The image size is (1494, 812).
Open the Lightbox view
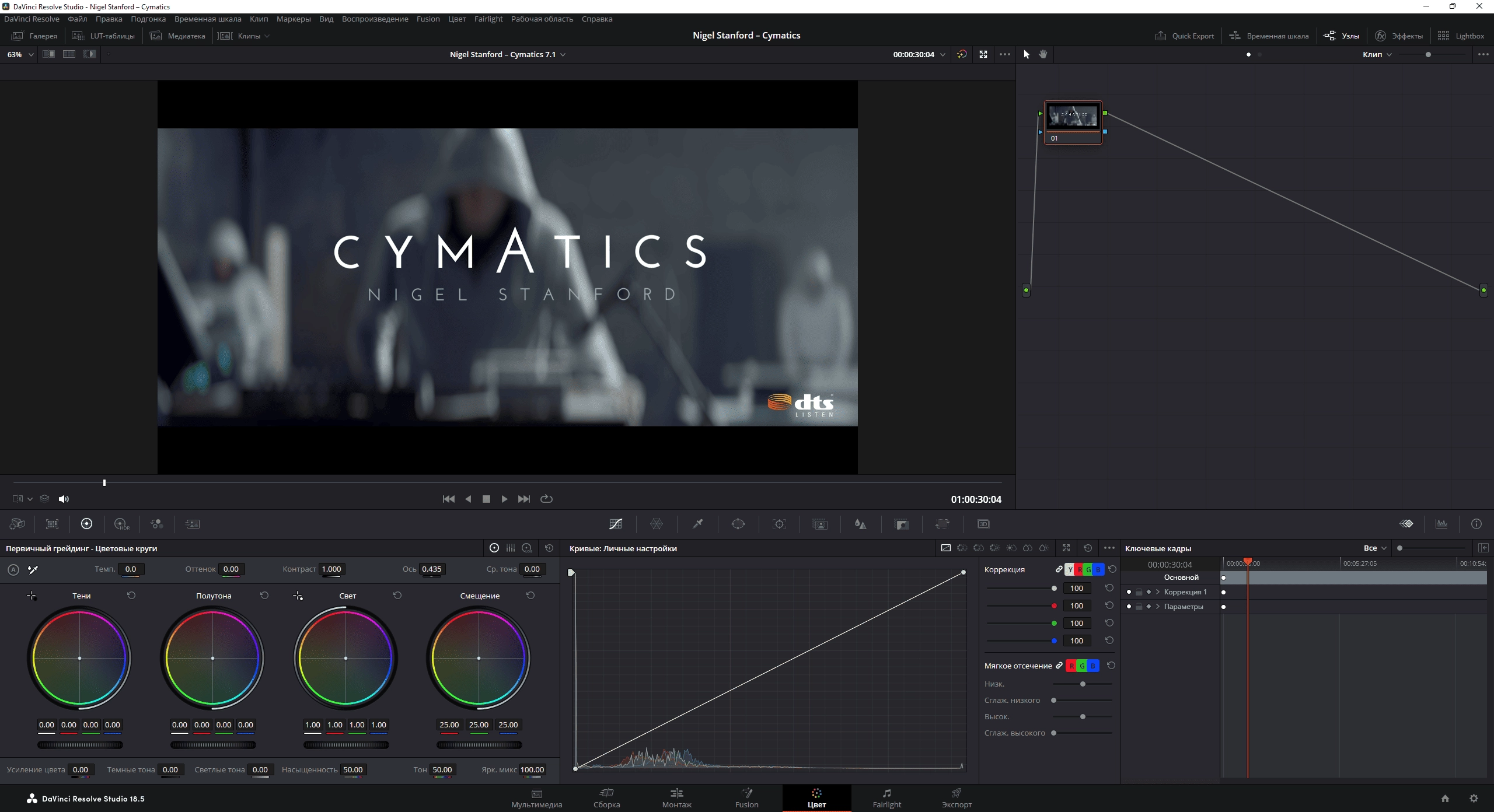click(x=1461, y=36)
